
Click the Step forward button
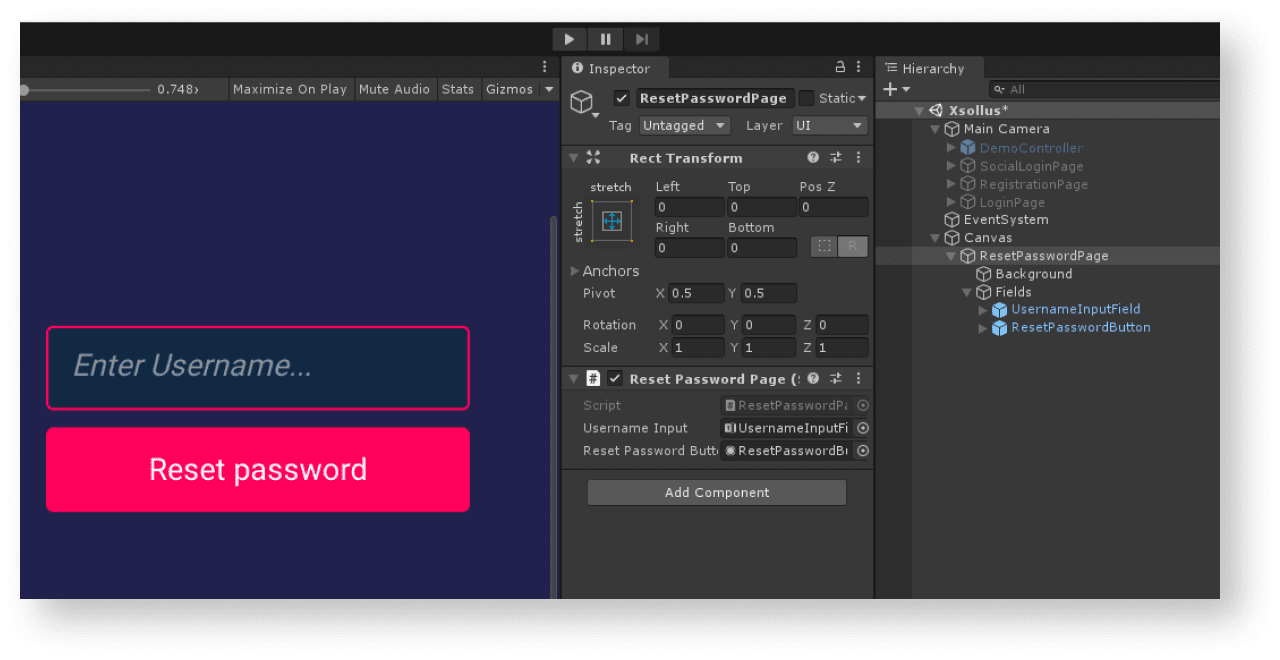click(x=642, y=39)
